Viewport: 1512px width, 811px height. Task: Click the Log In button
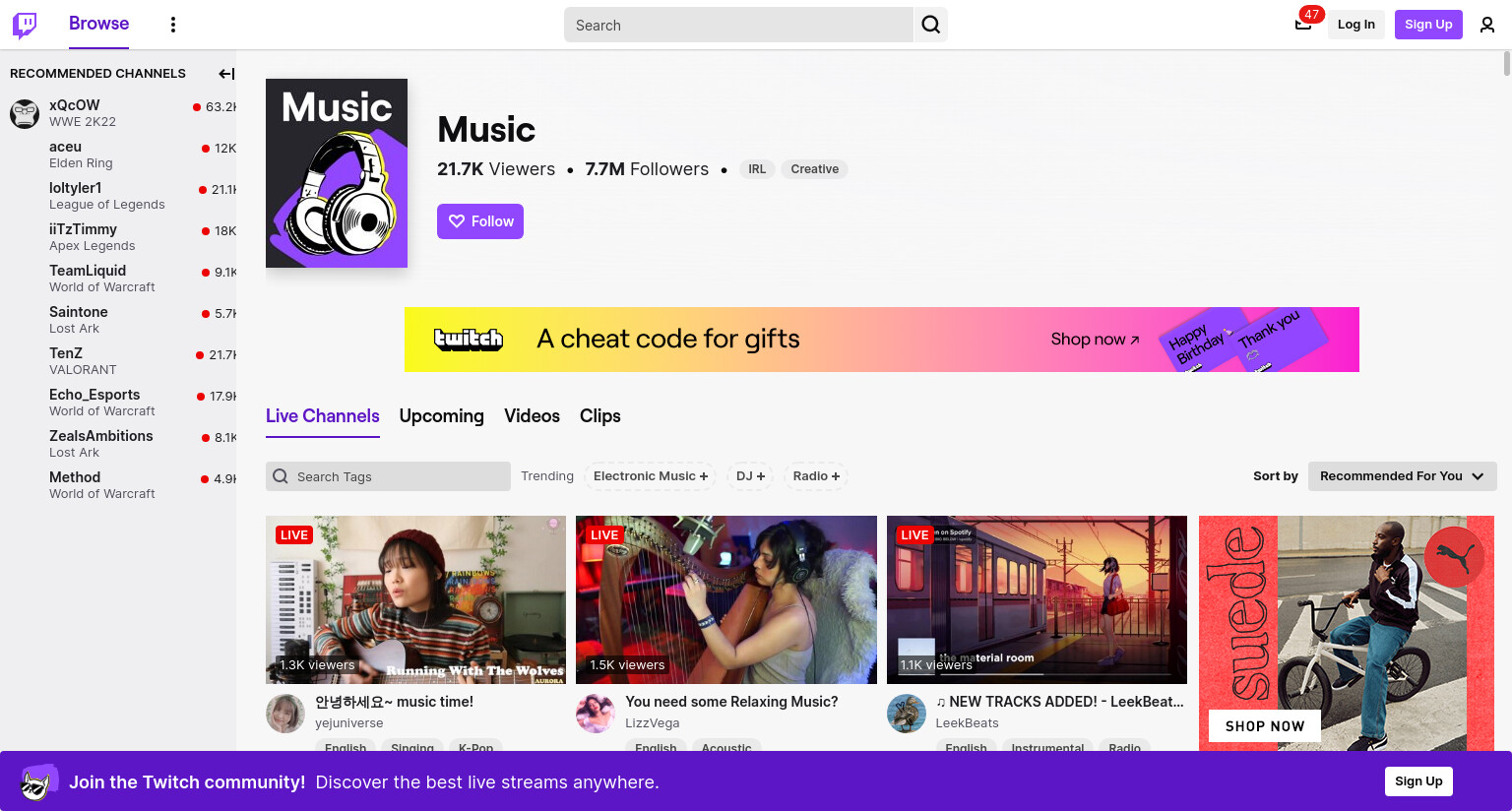[1356, 25]
